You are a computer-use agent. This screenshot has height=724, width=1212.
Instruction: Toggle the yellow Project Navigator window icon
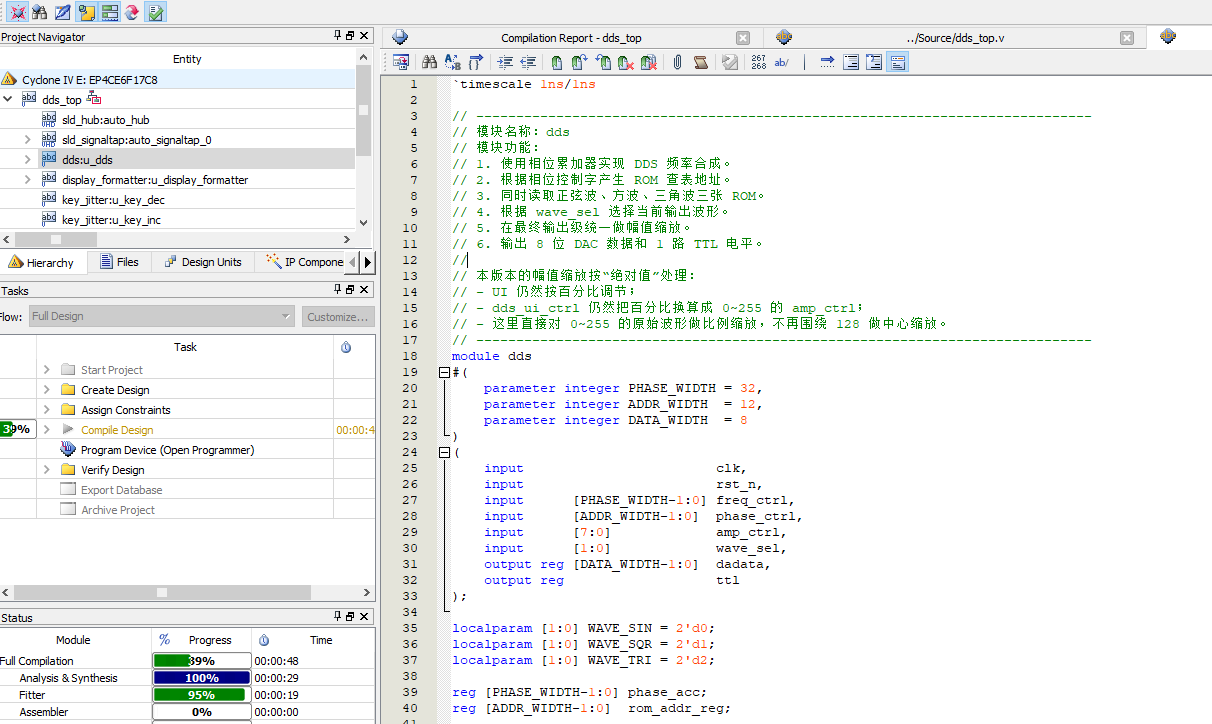(x=87, y=12)
